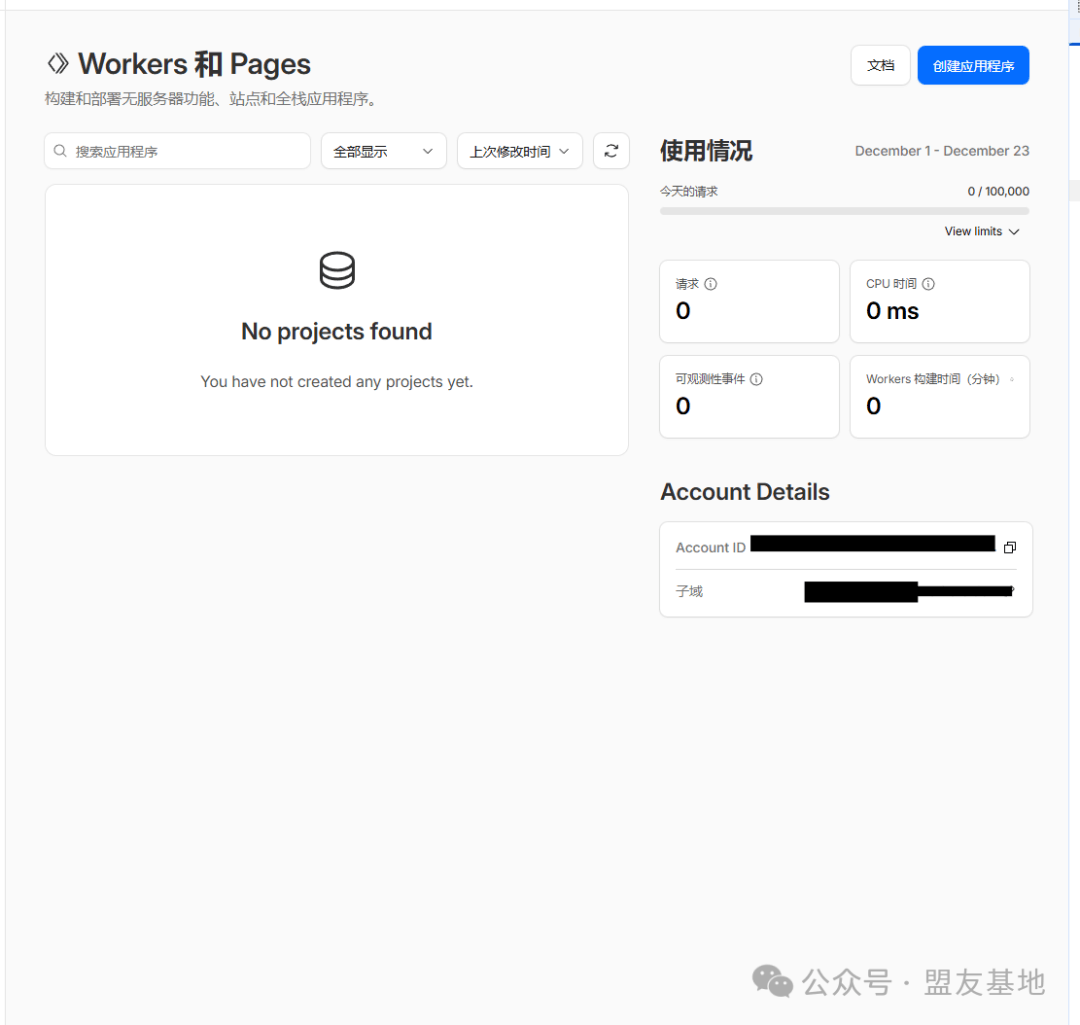Click the 文档 button
Image resolution: width=1080 pixels, height=1025 pixels.
point(880,66)
